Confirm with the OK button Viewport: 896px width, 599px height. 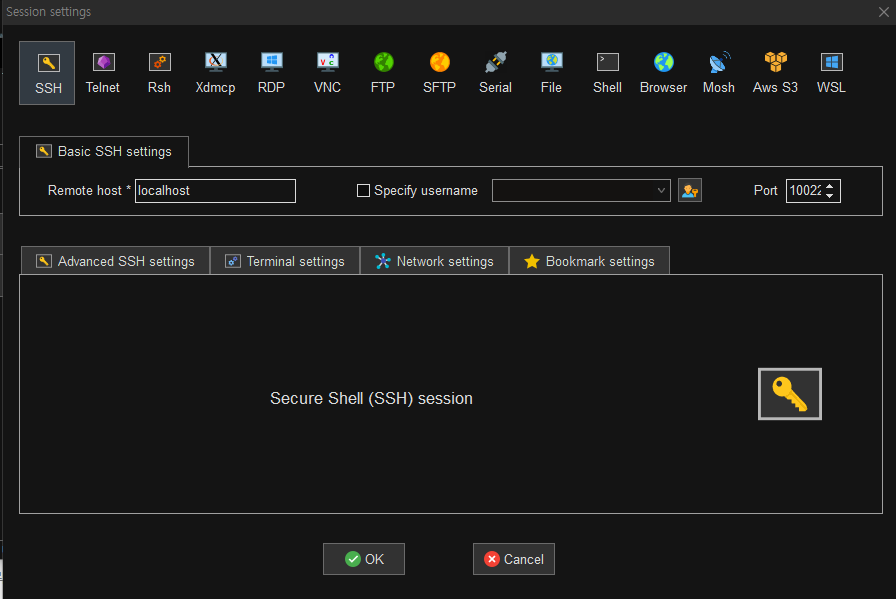pos(364,559)
